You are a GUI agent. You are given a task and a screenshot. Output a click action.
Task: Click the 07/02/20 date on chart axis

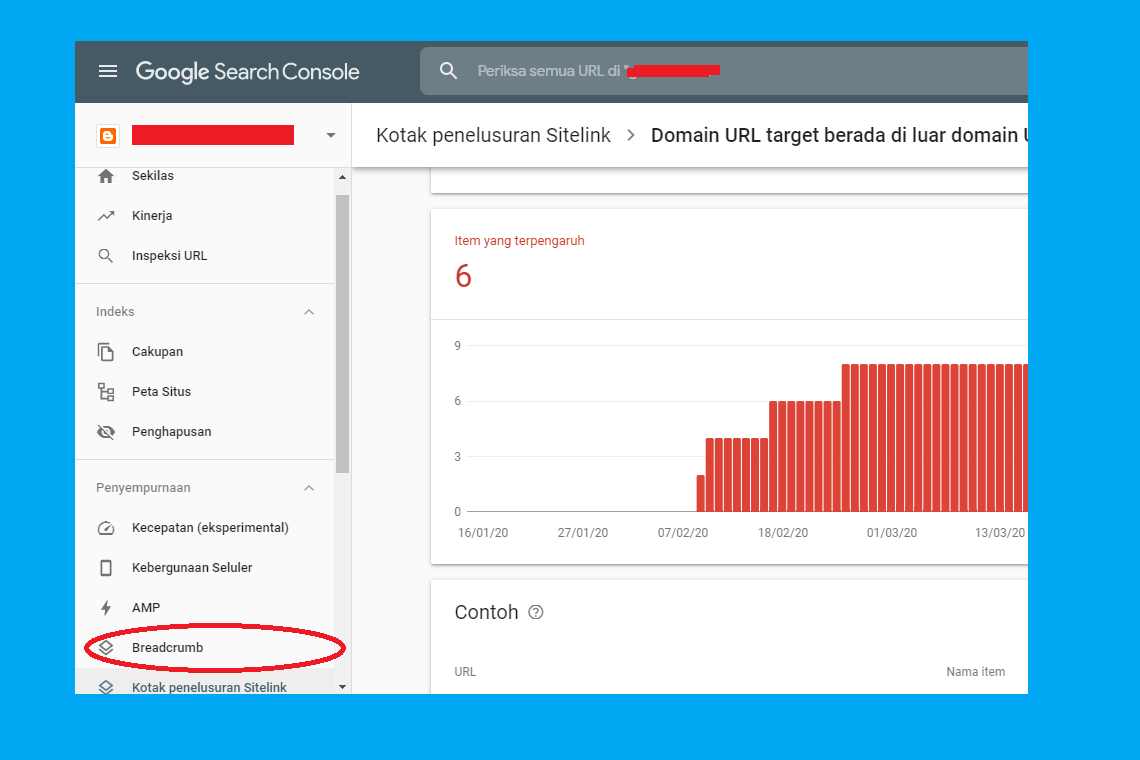pos(683,533)
